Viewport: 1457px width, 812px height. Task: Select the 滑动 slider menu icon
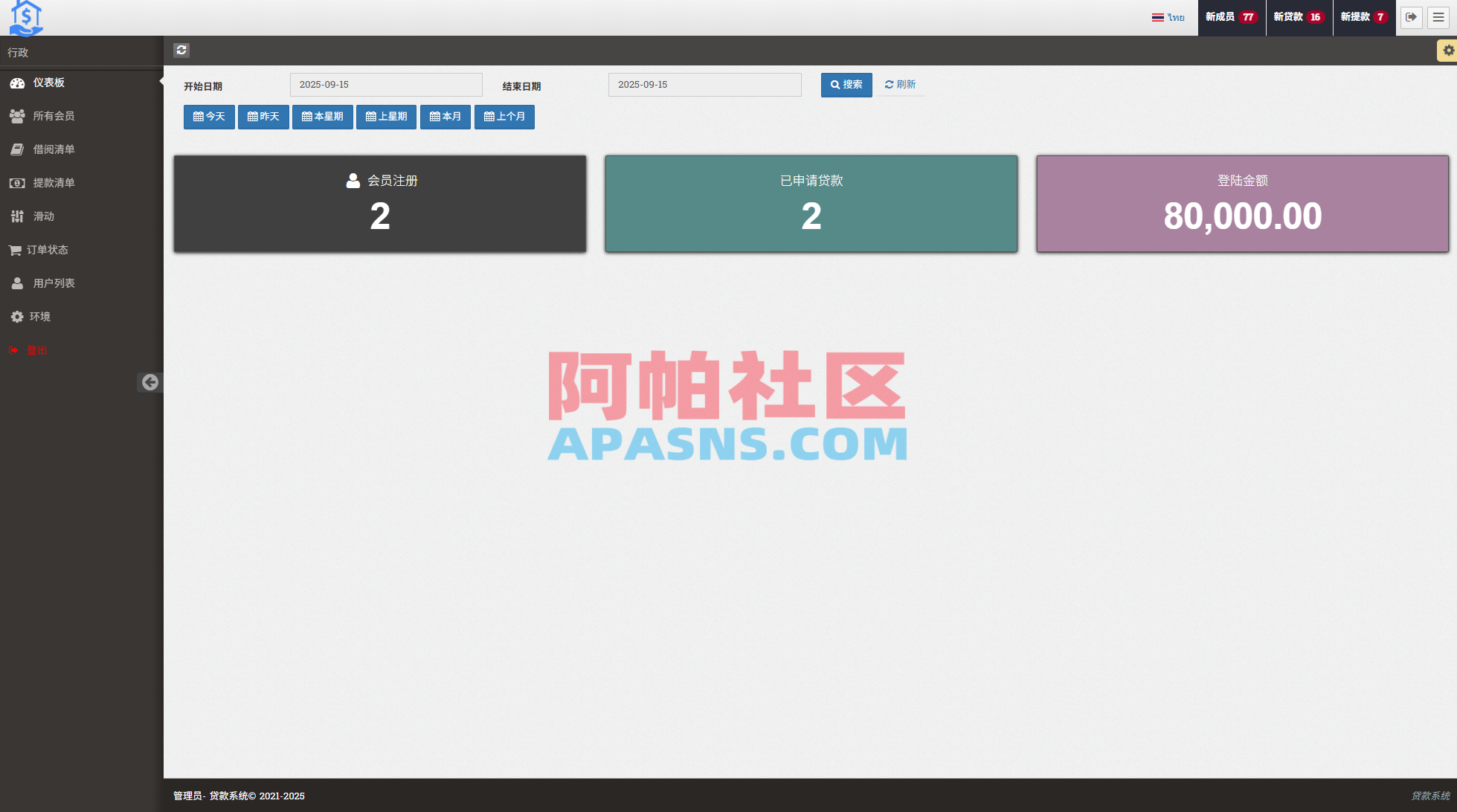point(18,216)
